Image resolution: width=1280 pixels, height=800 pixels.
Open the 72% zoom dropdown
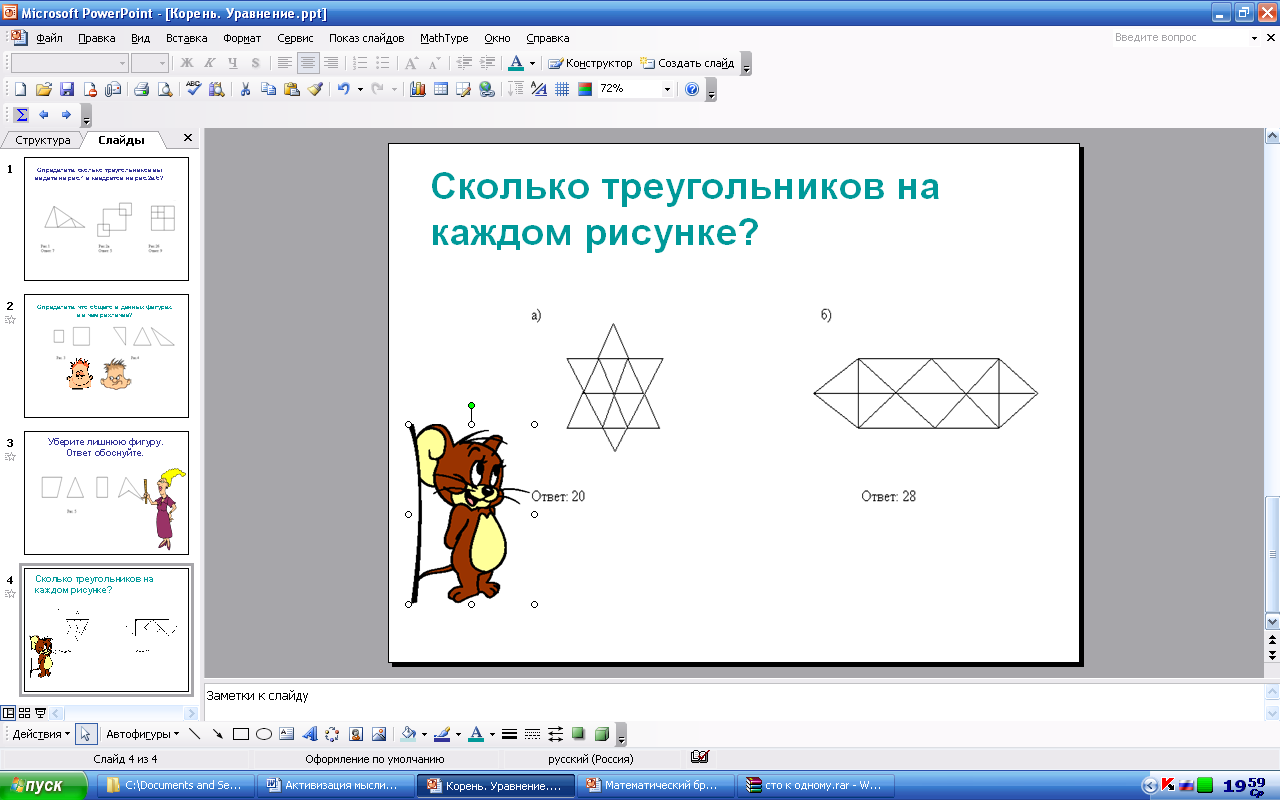tap(667, 89)
